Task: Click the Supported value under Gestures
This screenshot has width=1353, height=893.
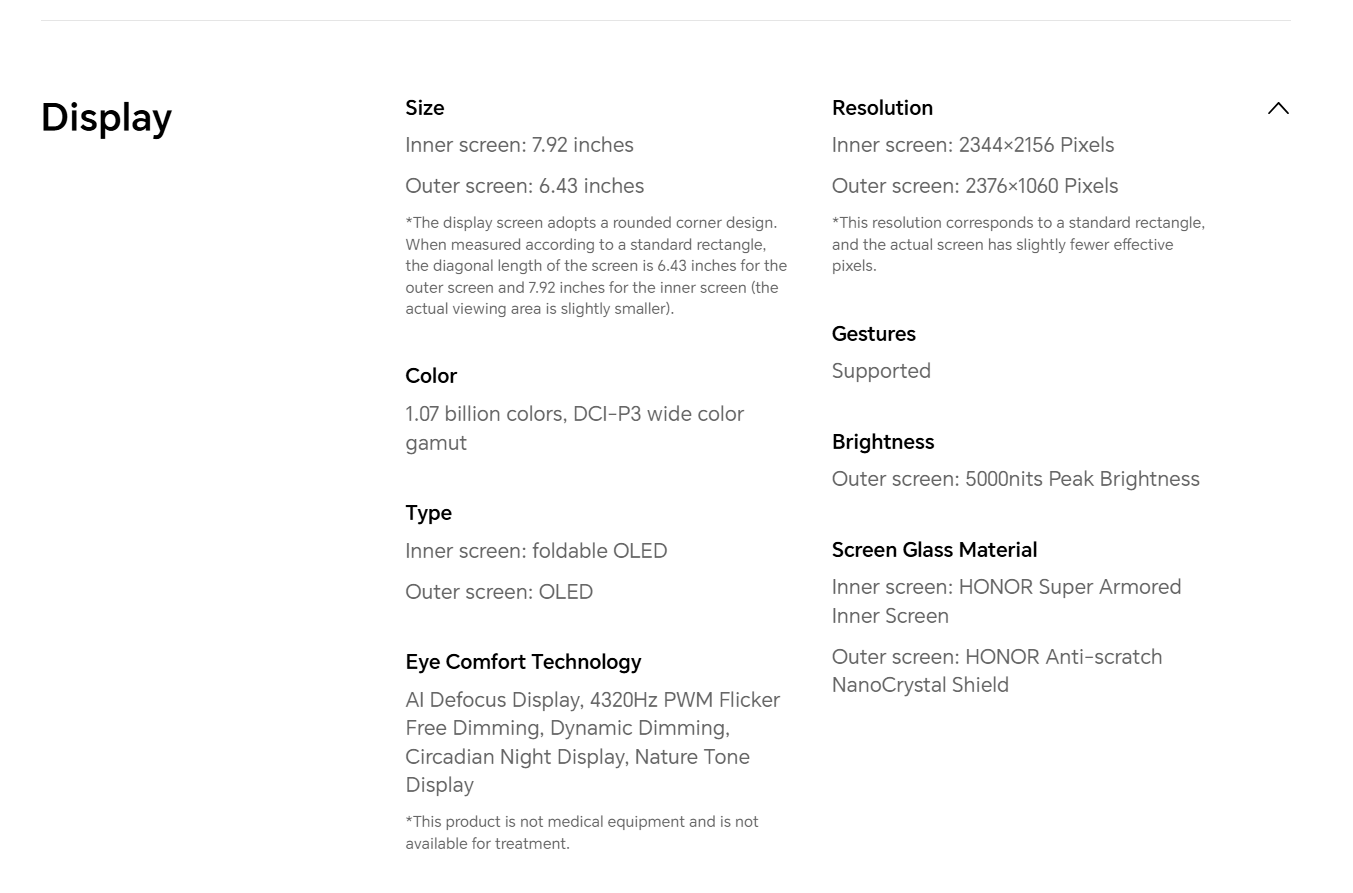Action: [x=881, y=371]
